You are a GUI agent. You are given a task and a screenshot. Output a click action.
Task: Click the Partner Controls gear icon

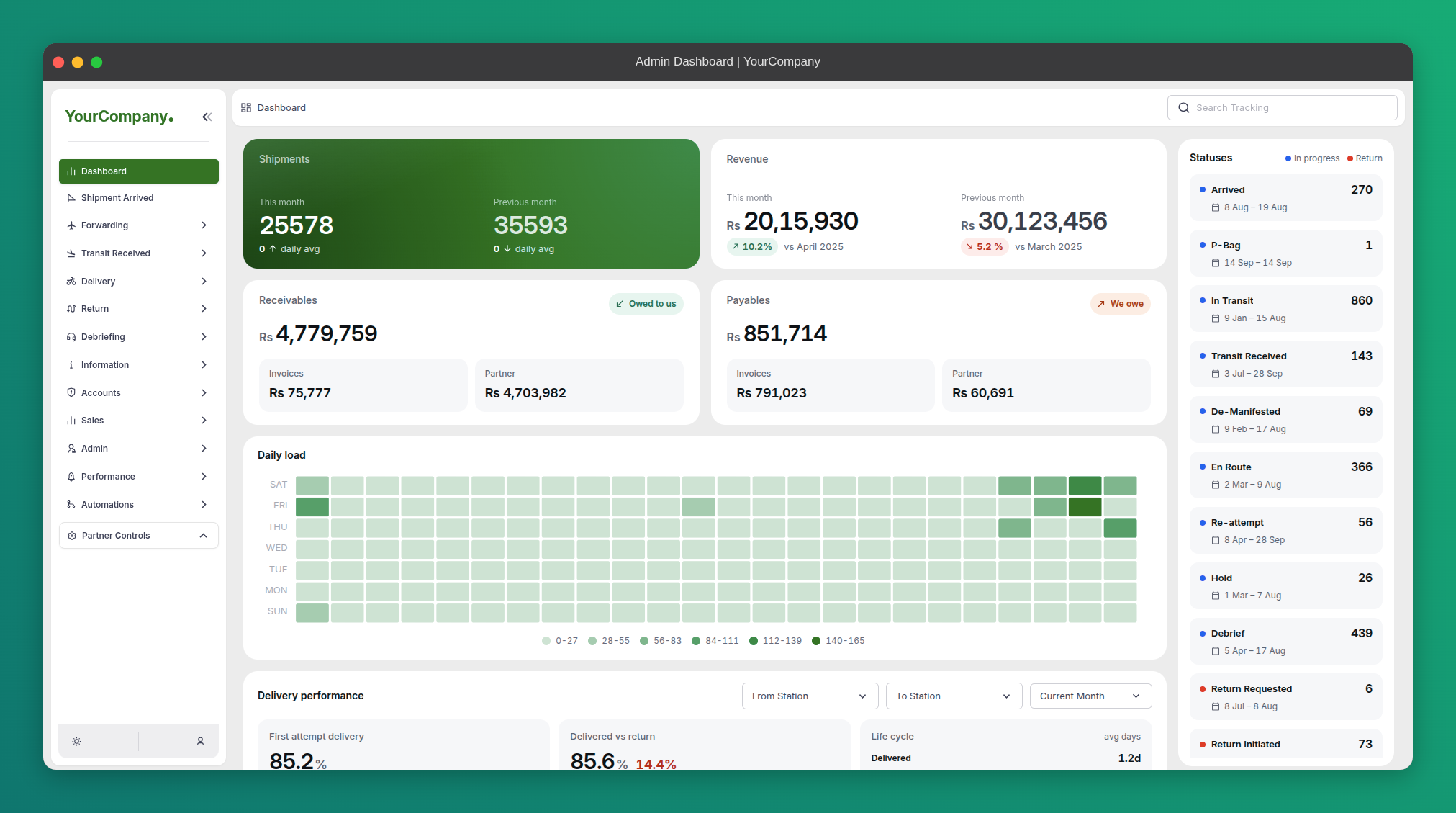coord(72,536)
